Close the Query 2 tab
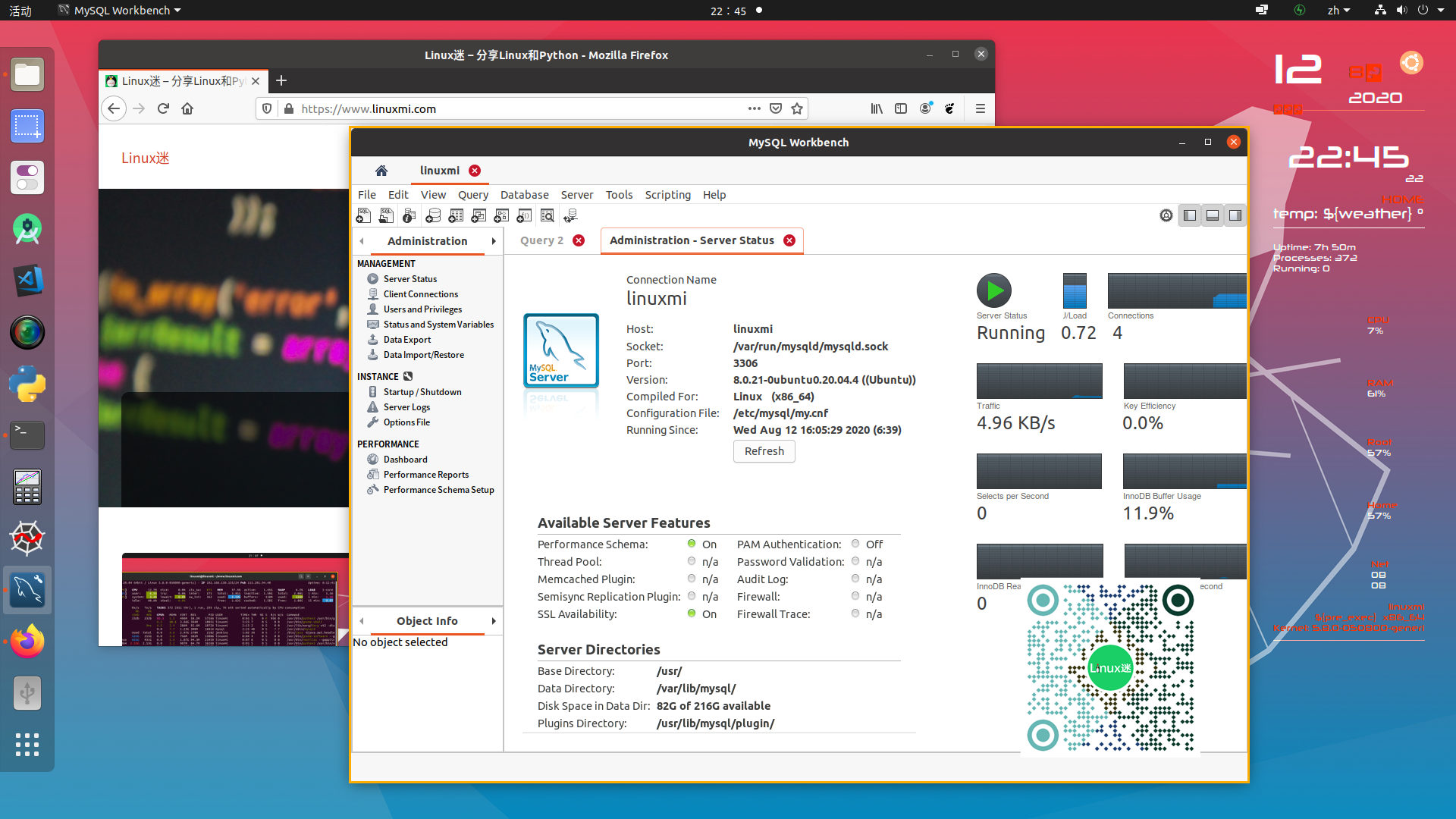 (579, 240)
